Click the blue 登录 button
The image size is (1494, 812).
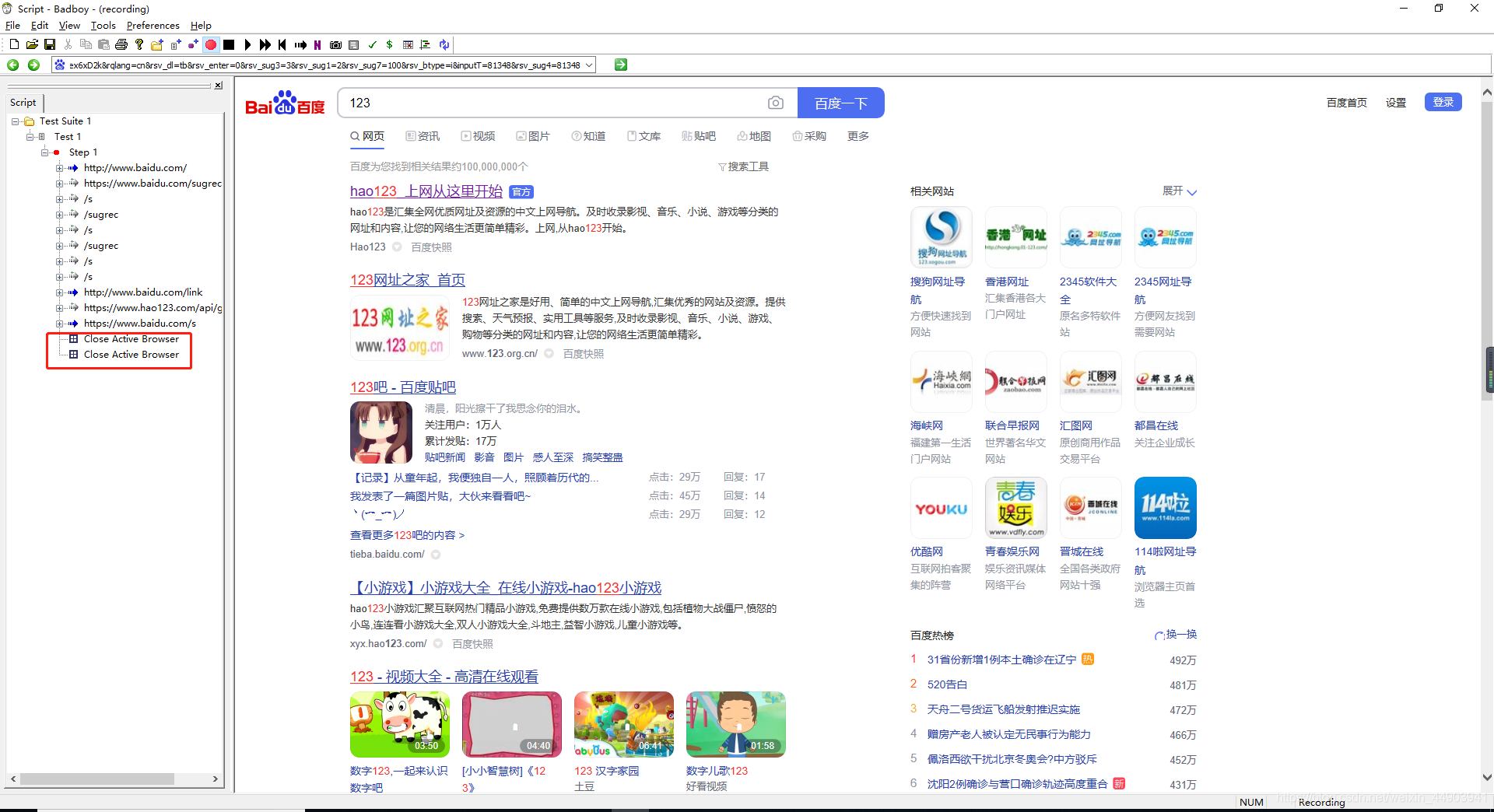coord(1443,102)
